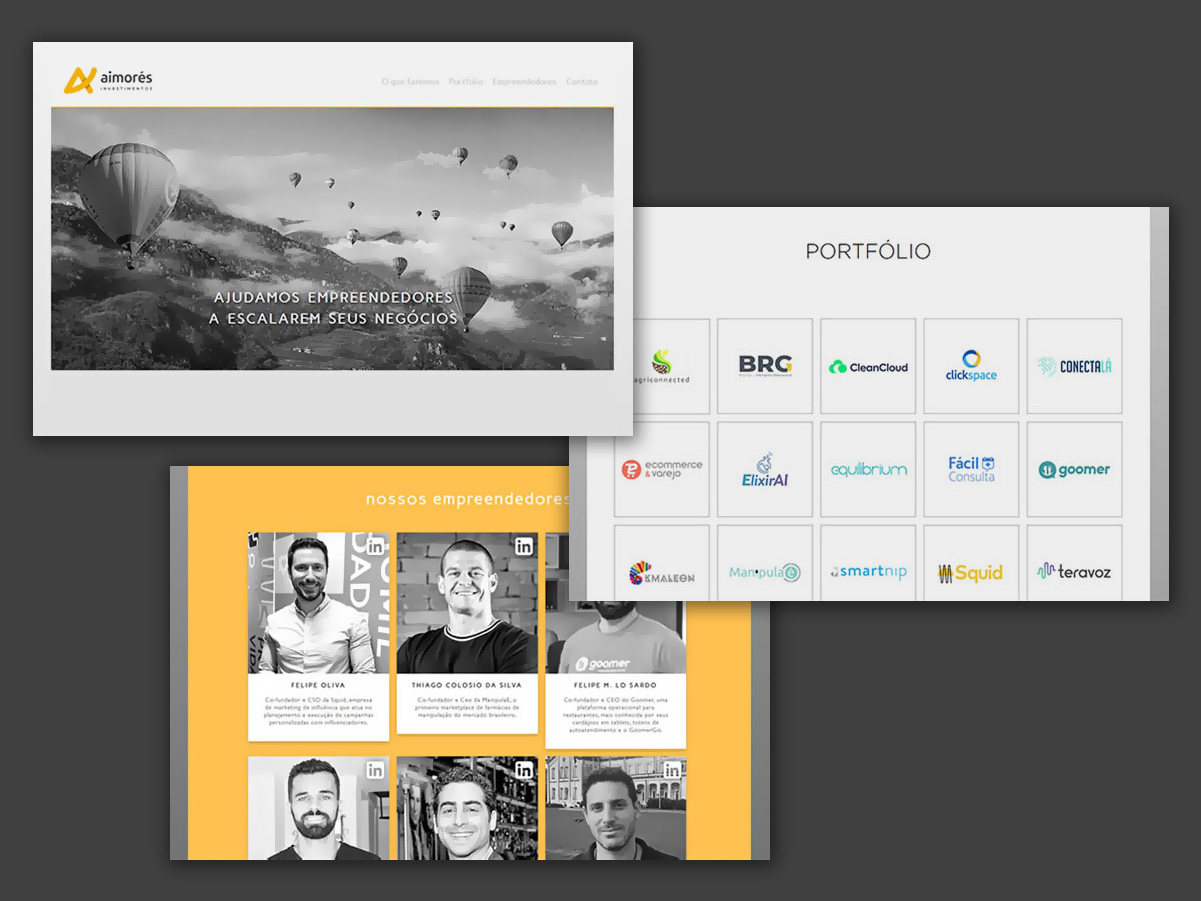Open the Contato nav link
The height and width of the screenshot is (901, 1201).
(582, 82)
